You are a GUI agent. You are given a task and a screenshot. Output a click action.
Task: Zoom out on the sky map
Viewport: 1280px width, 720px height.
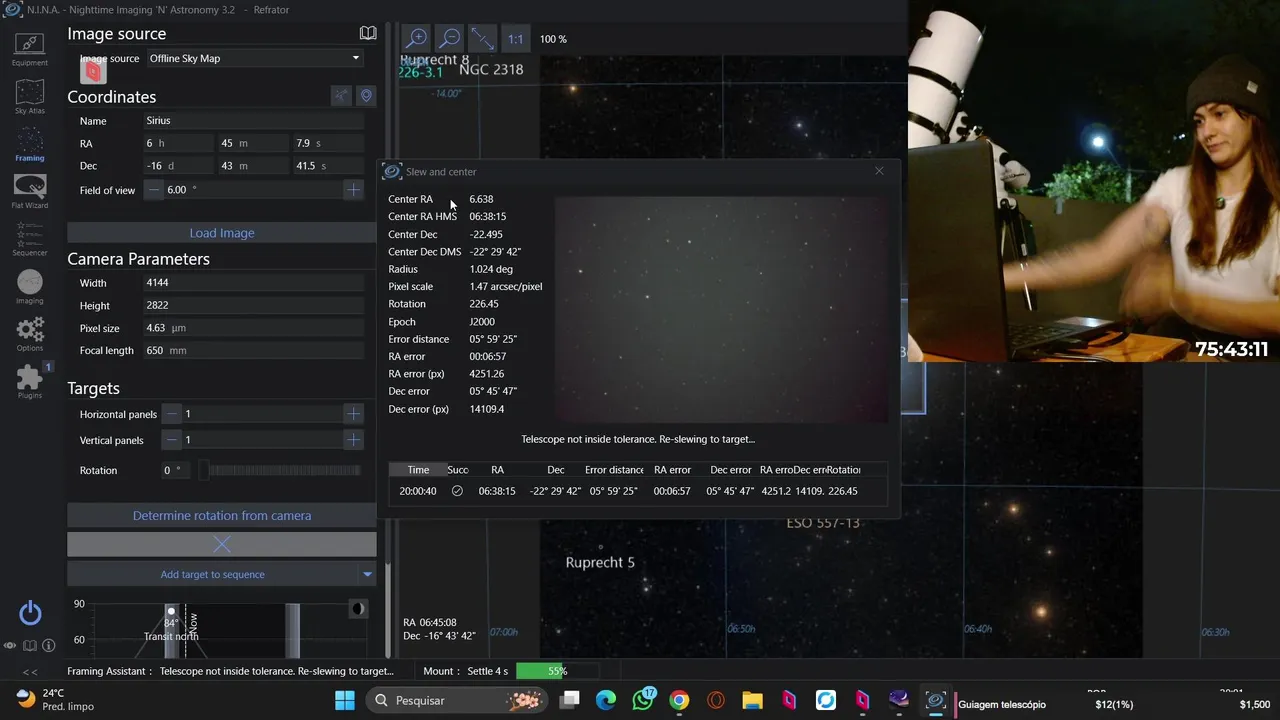click(x=450, y=38)
